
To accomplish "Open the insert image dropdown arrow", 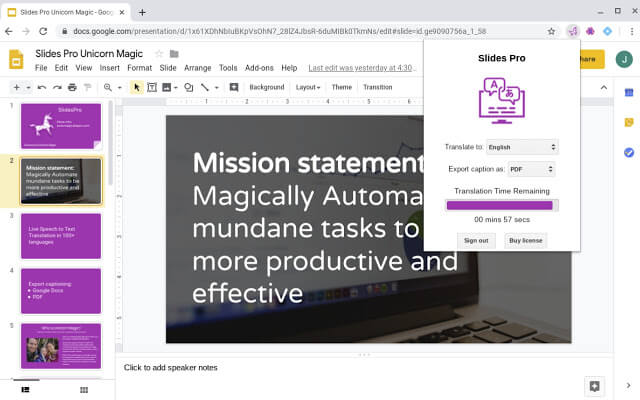I will [176, 87].
